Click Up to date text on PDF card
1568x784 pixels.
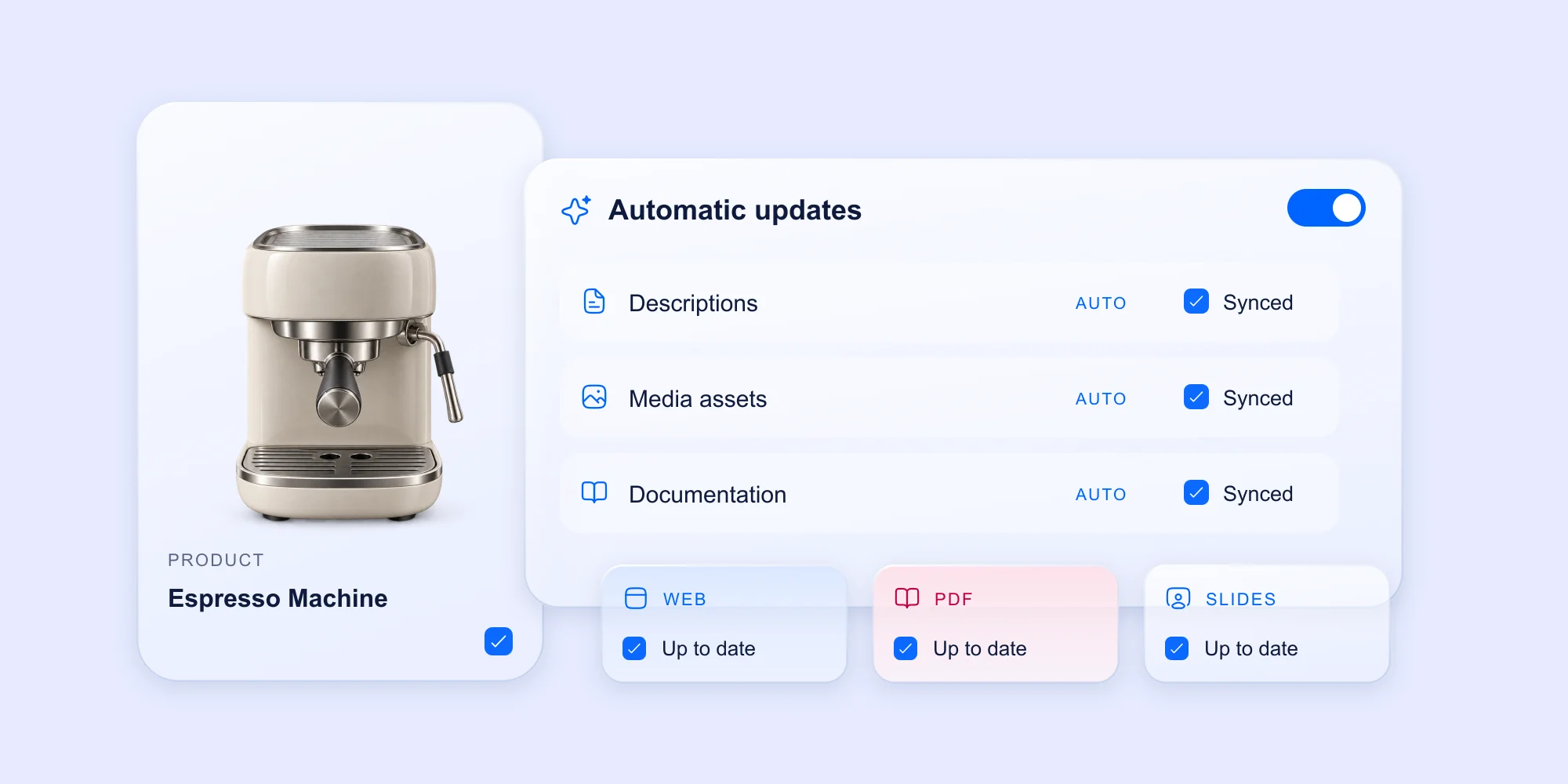tap(980, 648)
